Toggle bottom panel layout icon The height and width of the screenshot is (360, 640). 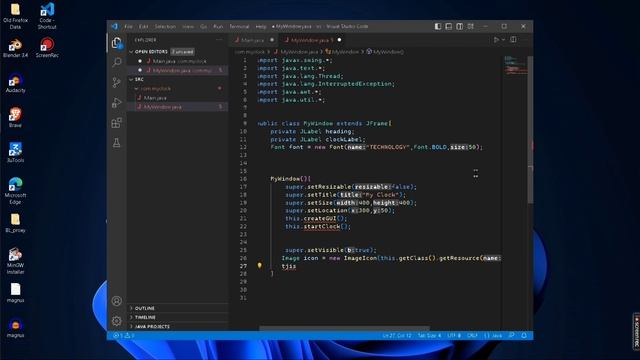[449, 26]
